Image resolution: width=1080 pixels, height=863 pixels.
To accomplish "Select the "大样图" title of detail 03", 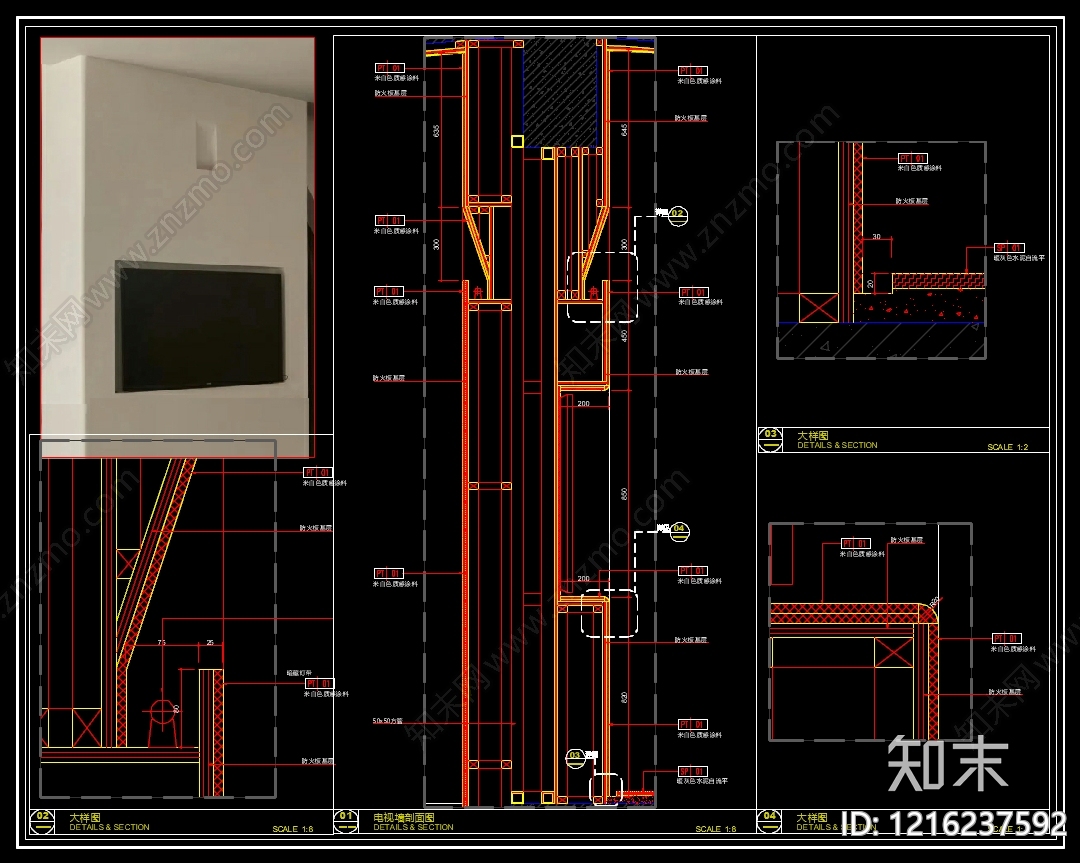I will coord(813,435).
